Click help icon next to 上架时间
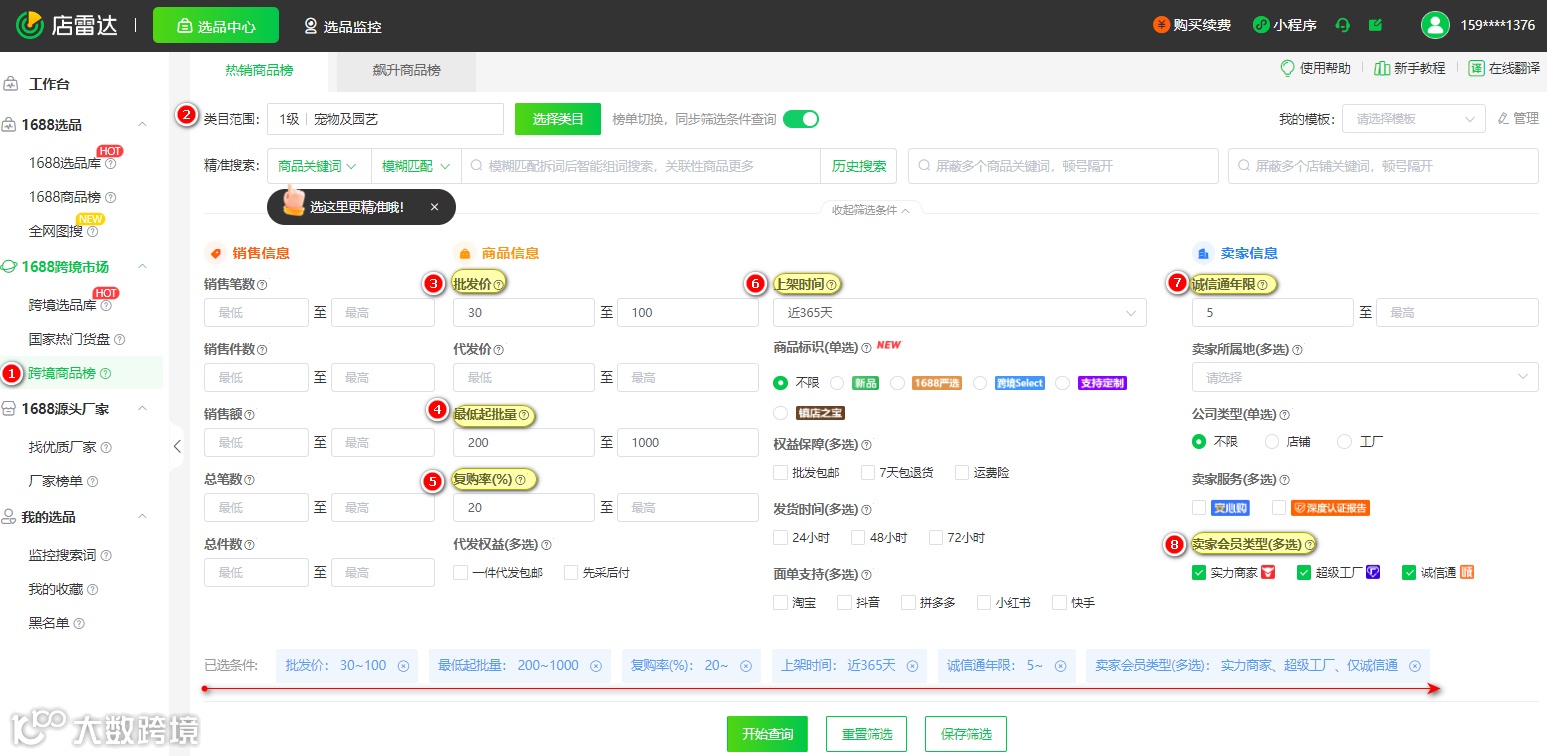The image size is (1547, 756). pyautogui.click(x=831, y=284)
